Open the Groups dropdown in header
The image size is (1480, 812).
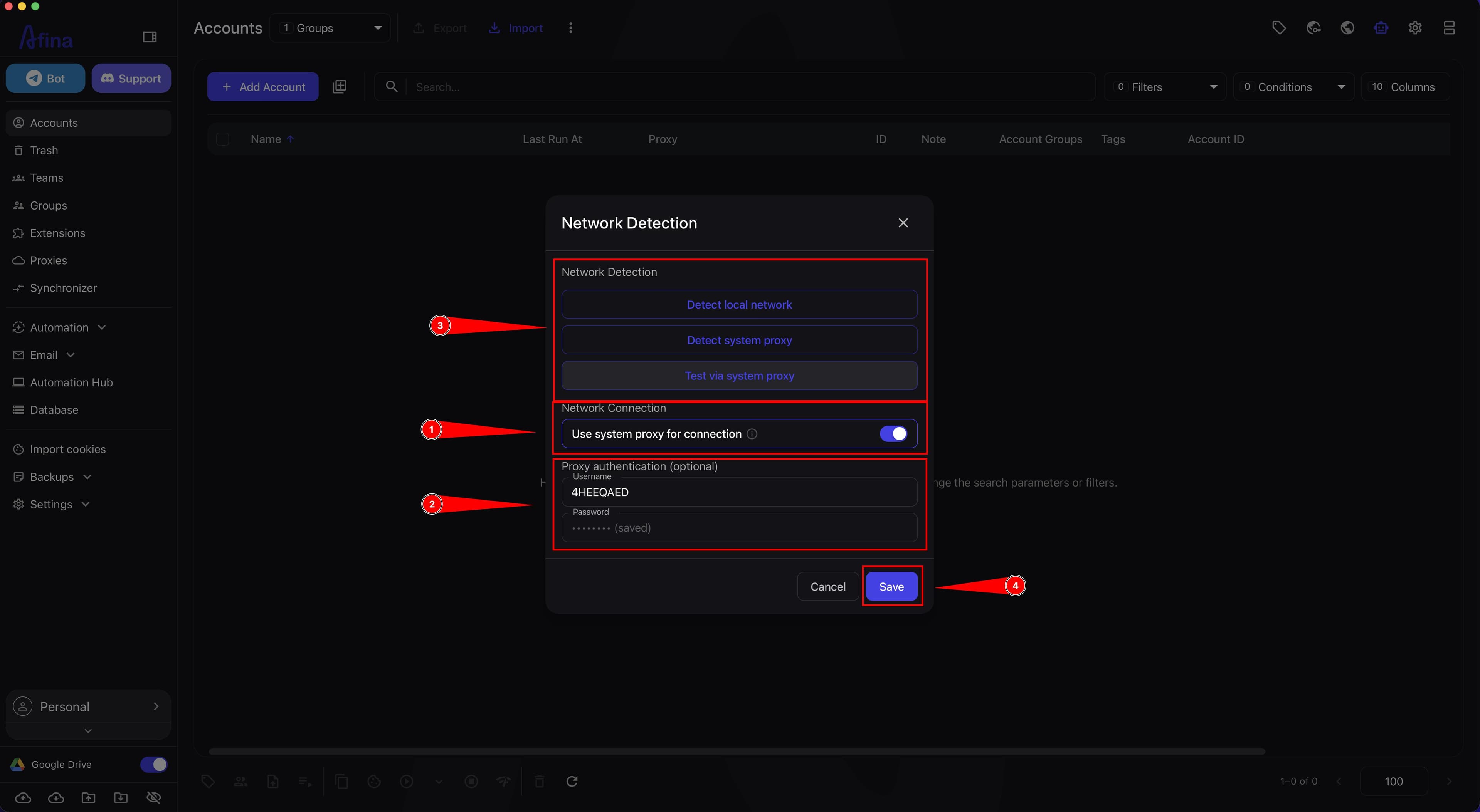click(x=330, y=28)
